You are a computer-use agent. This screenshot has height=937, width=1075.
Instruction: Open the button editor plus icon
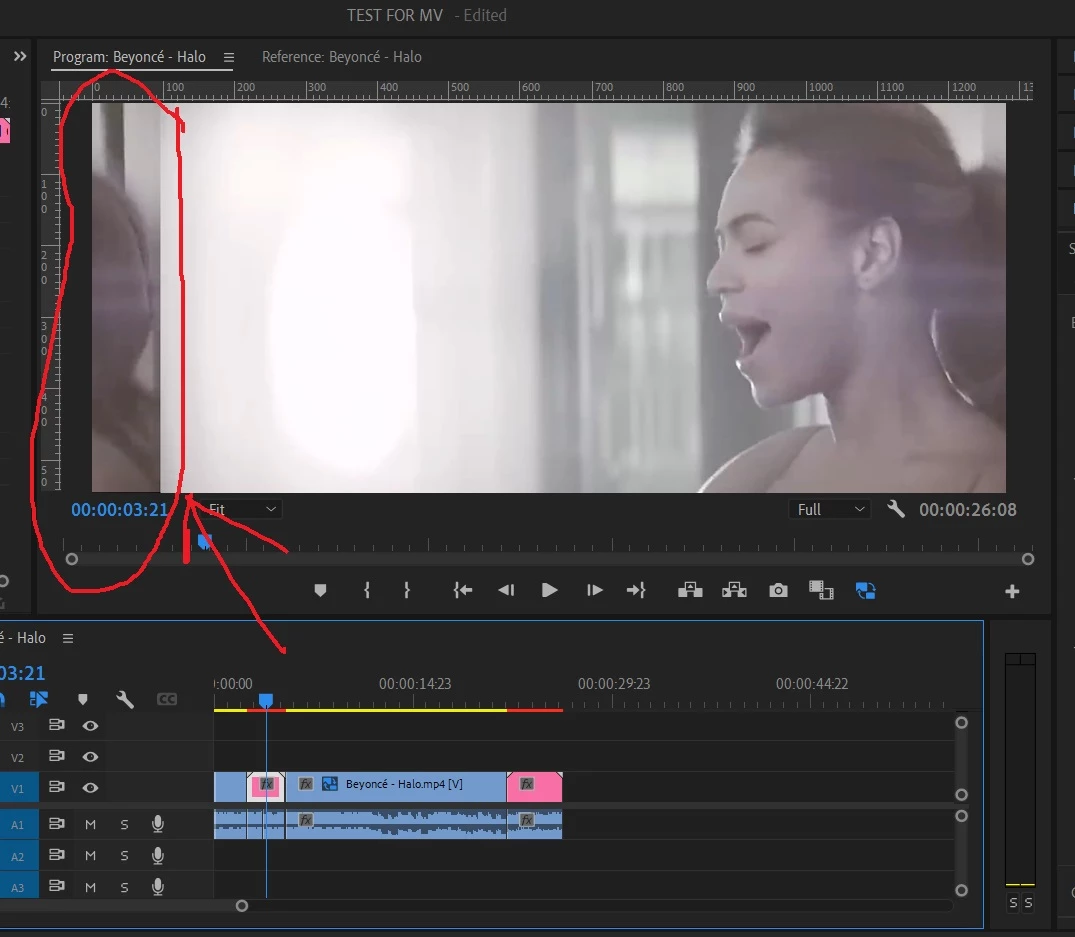pyautogui.click(x=1012, y=591)
